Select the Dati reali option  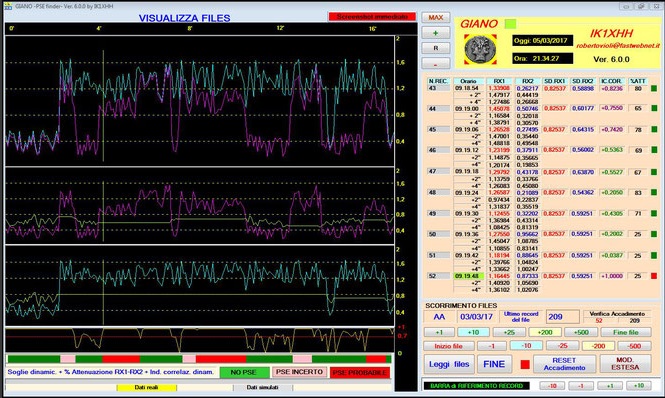coord(146,387)
